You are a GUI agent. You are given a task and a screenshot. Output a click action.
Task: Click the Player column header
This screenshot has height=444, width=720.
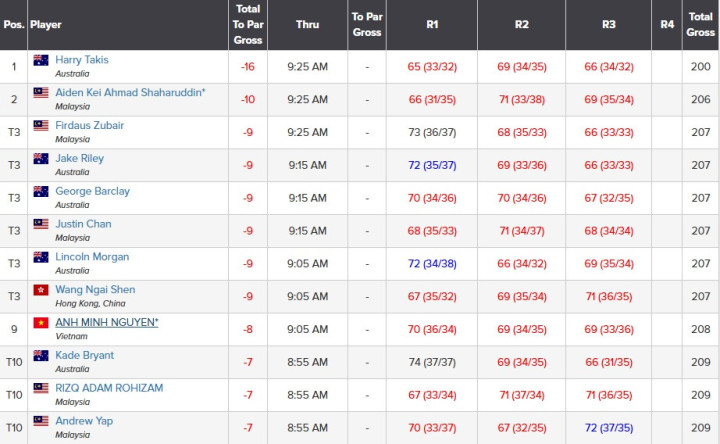(x=45, y=25)
